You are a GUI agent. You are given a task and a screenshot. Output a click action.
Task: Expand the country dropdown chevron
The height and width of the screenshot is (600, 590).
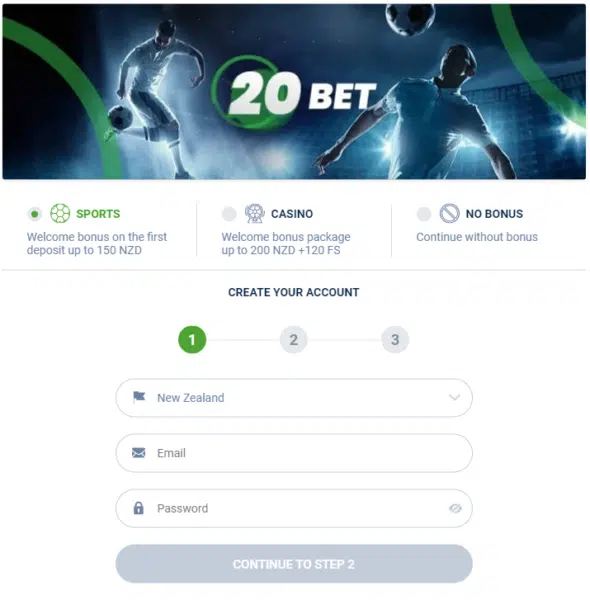coord(454,397)
